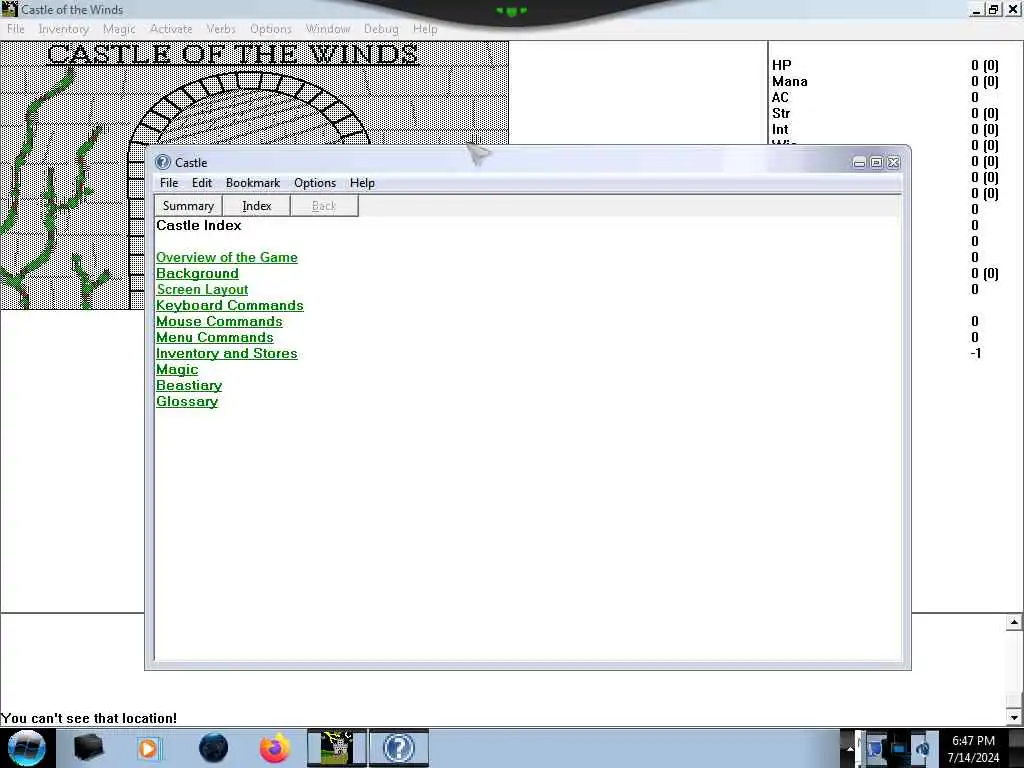Screen dimensions: 1024x768
Task: Click the message log scroll-up arrow
Action: pos(1014,622)
